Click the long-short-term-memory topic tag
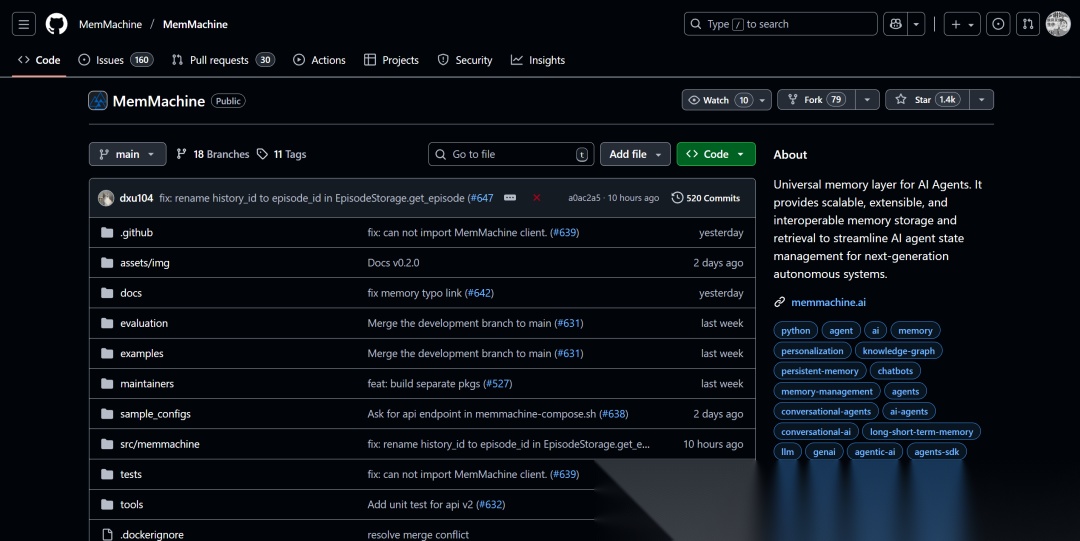 click(922, 432)
